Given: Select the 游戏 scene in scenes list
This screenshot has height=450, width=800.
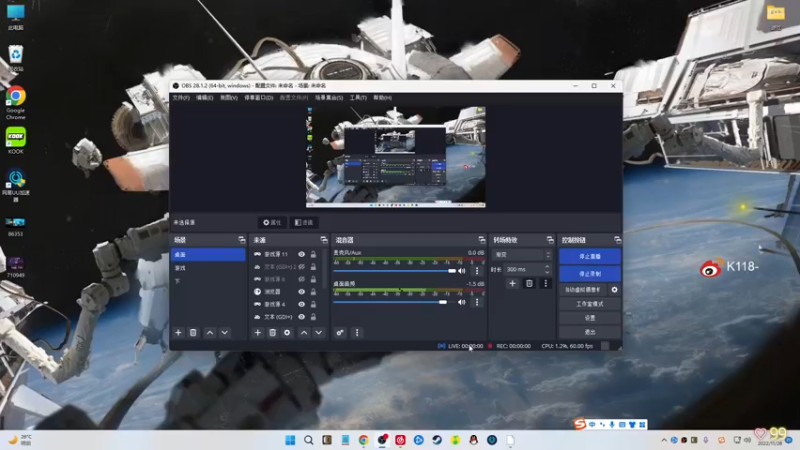Looking at the screenshot, I should coord(208,268).
